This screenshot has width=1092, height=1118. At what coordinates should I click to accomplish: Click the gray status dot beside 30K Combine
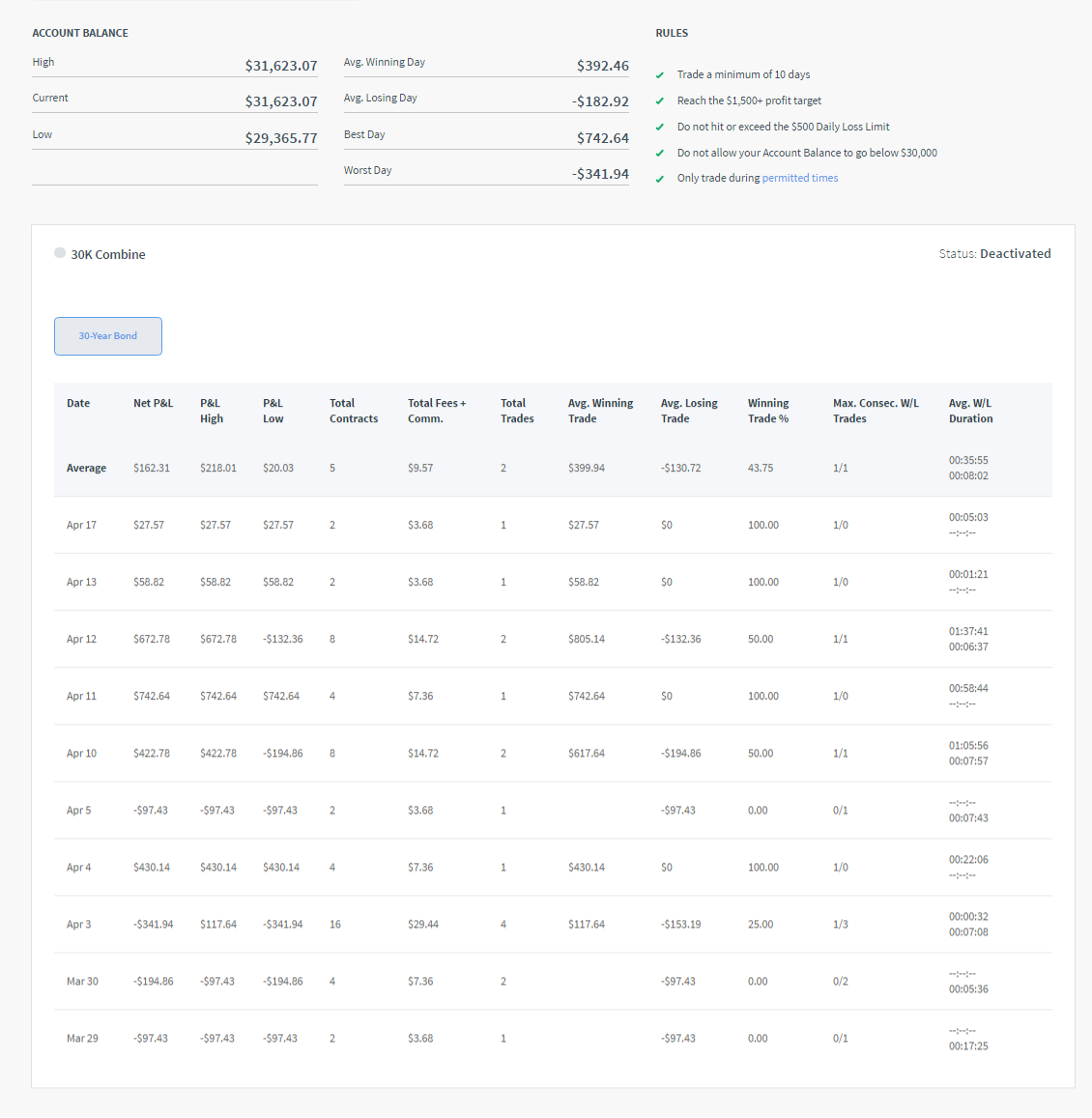tap(60, 253)
